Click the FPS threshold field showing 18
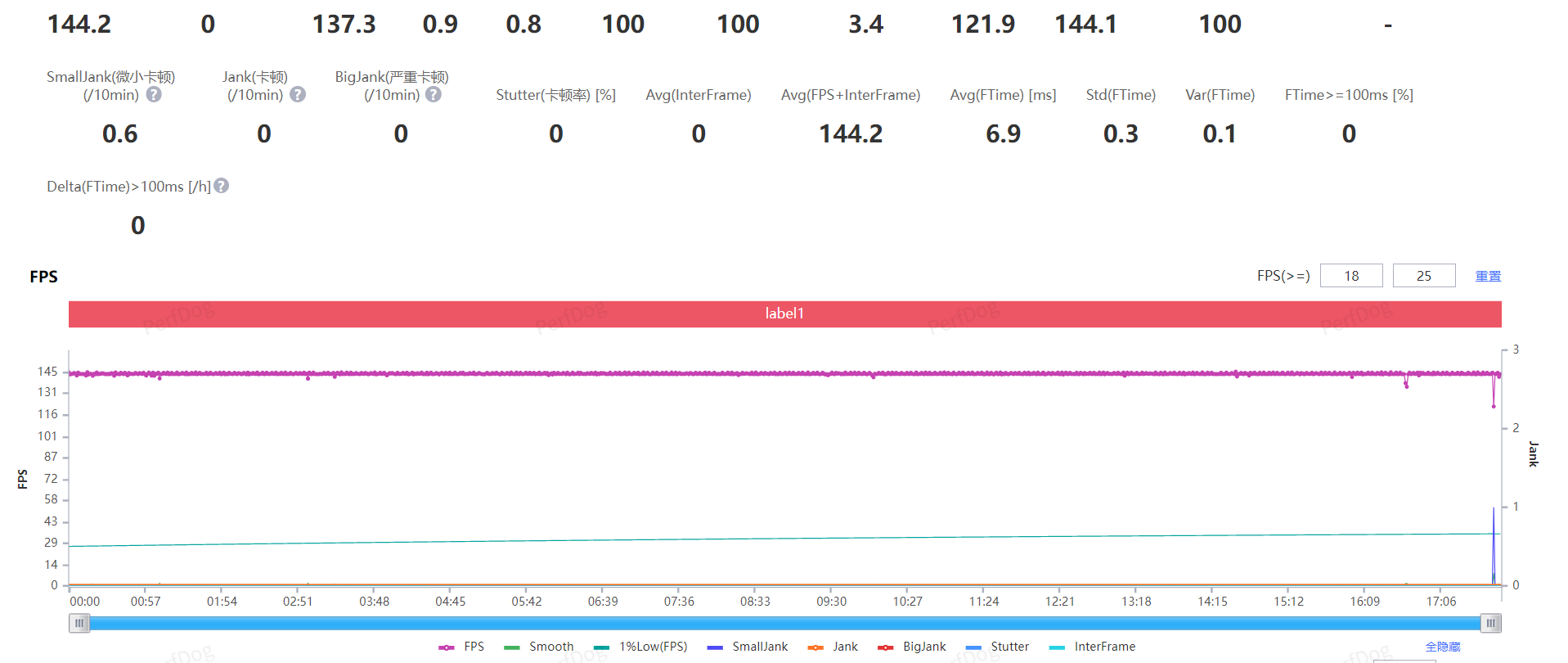Image resolution: width=1568 pixels, height=663 pixels. click(1351, 276)
